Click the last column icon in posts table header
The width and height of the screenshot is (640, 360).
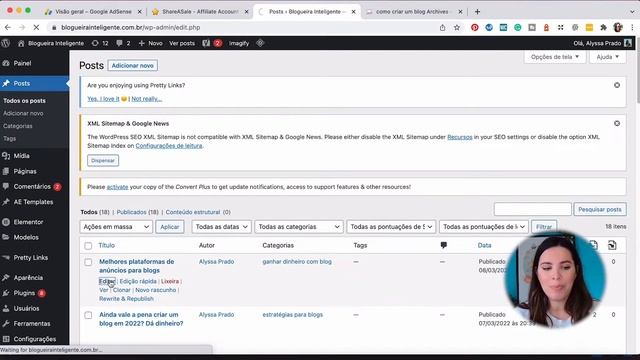point(612,245)
